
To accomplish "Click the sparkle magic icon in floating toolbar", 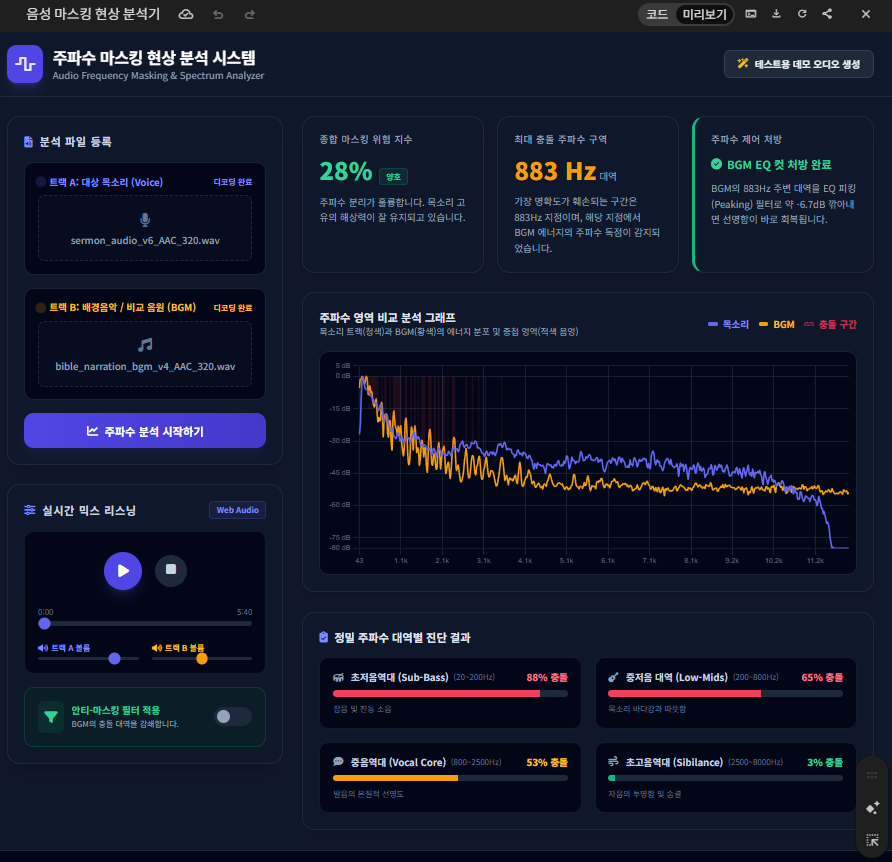I will click(872, 808).
